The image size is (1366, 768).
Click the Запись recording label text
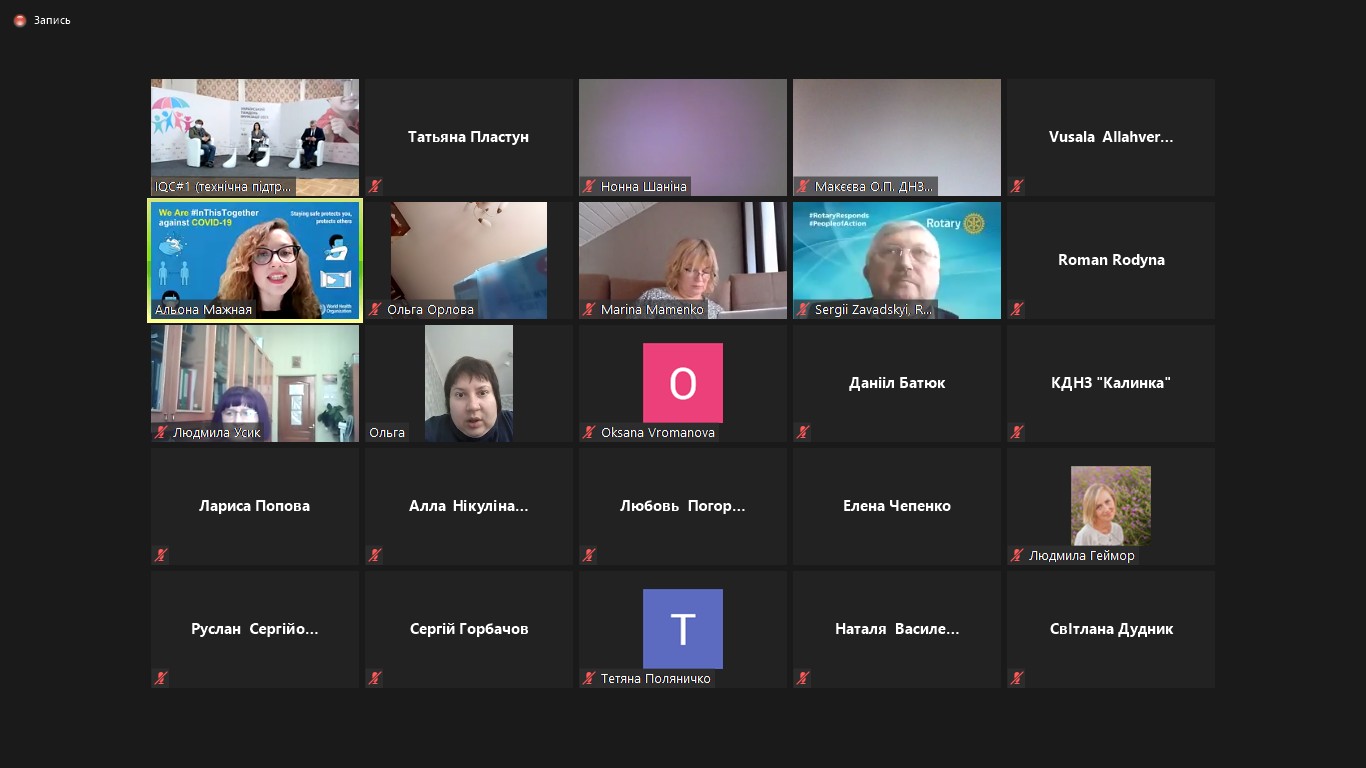(52, 20)
